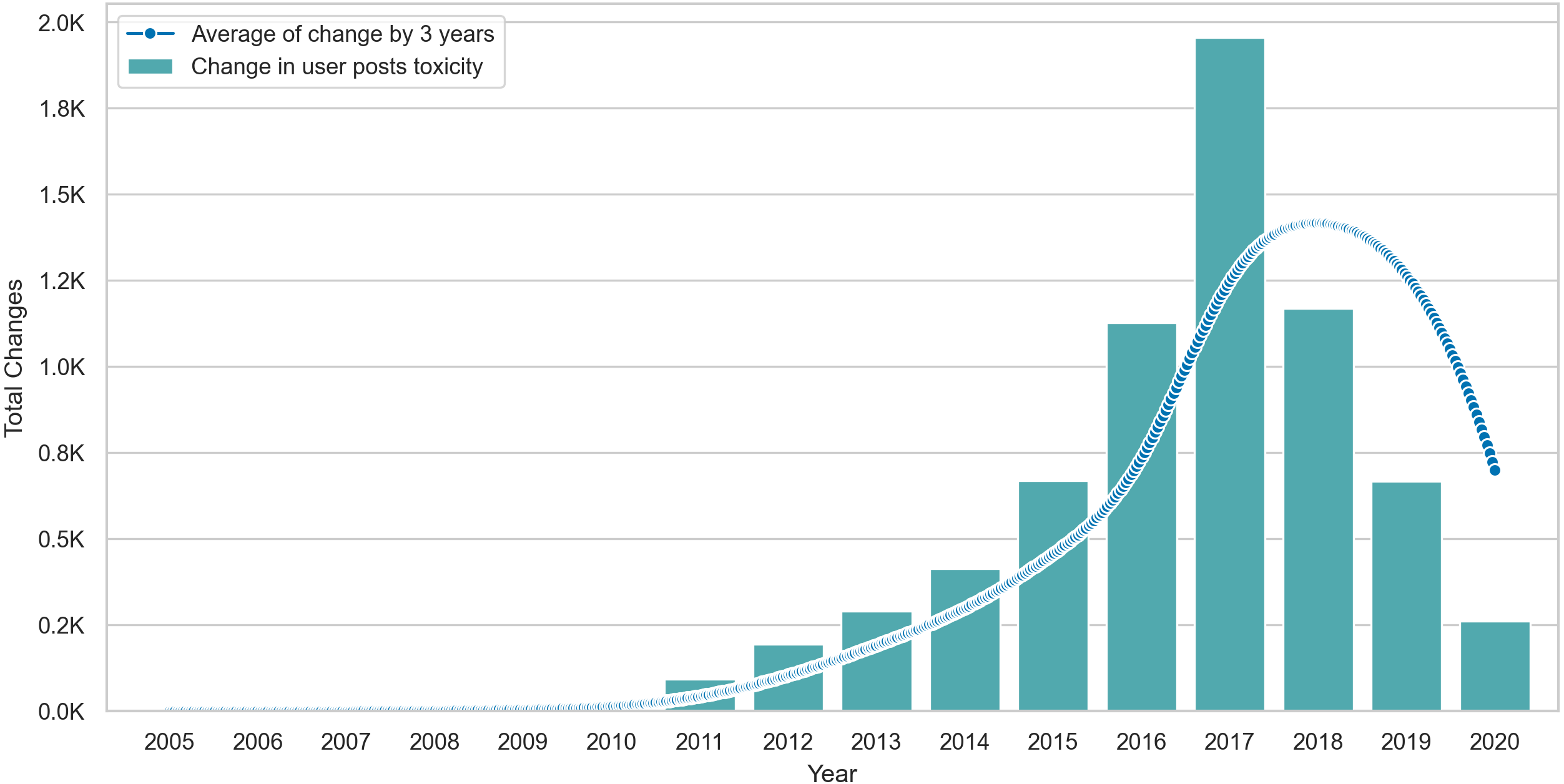Click the 2009 x-axis label
This screenshot has height=784, width=1564.
pyautogui.click(x=523, y=742)
